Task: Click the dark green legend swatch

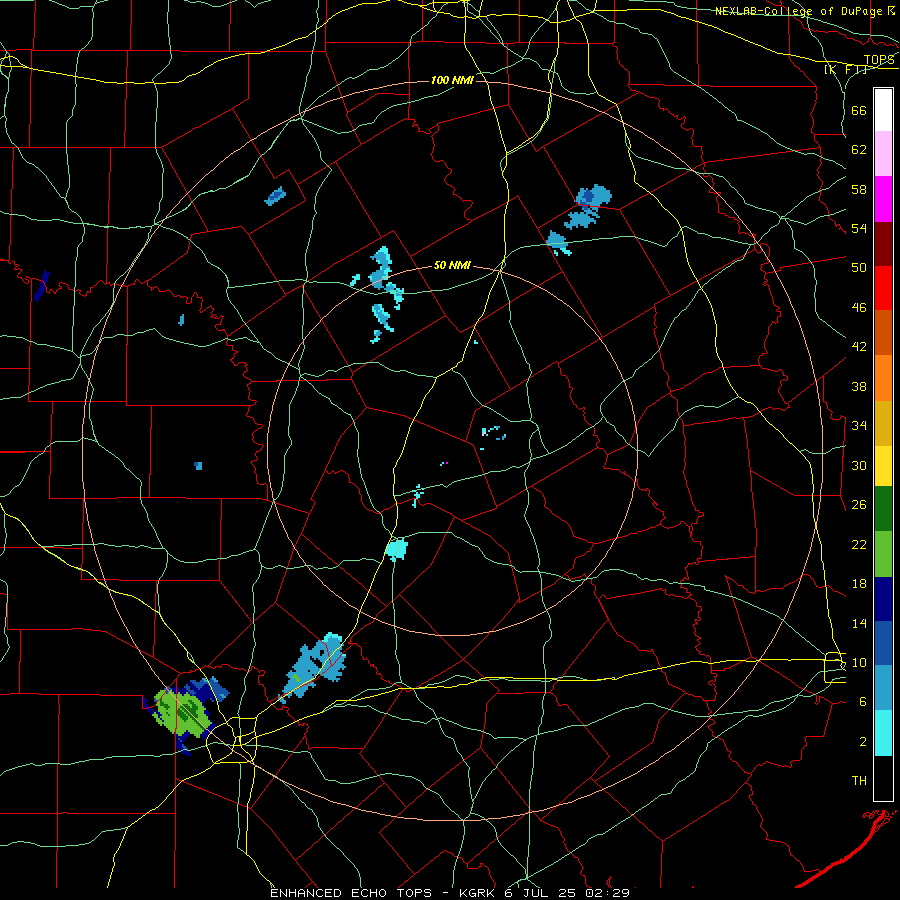Action: point(883,509)
